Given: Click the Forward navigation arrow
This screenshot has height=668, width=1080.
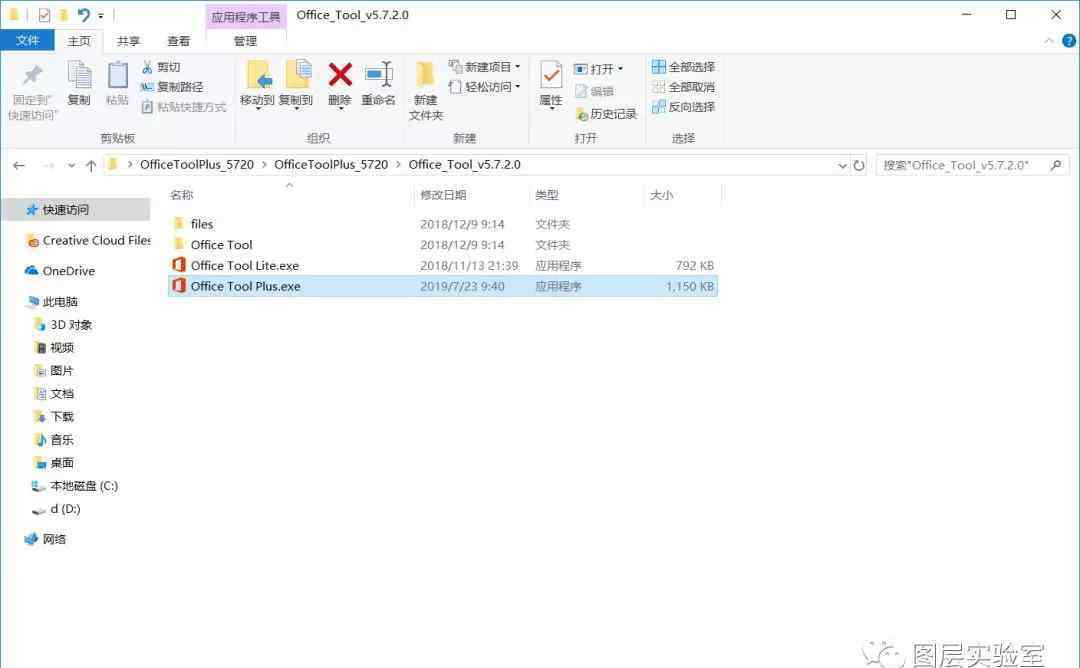Looking at the screenshot, I should pos(48,165).
